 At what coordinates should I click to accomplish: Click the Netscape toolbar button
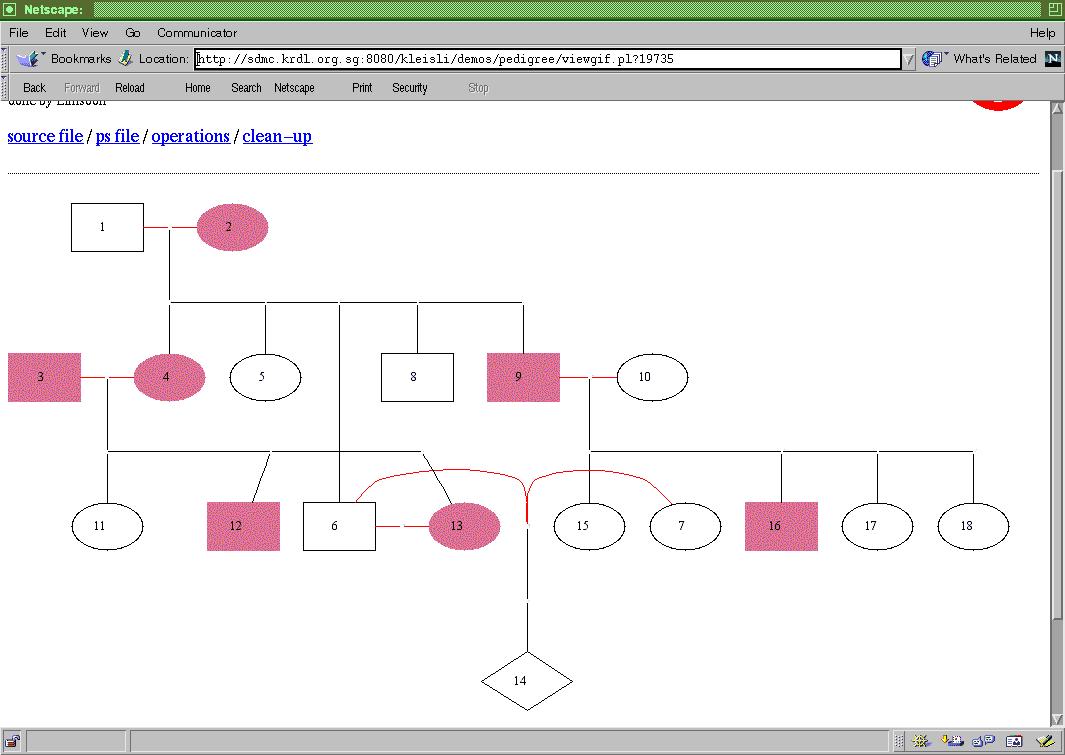point(294,88)
